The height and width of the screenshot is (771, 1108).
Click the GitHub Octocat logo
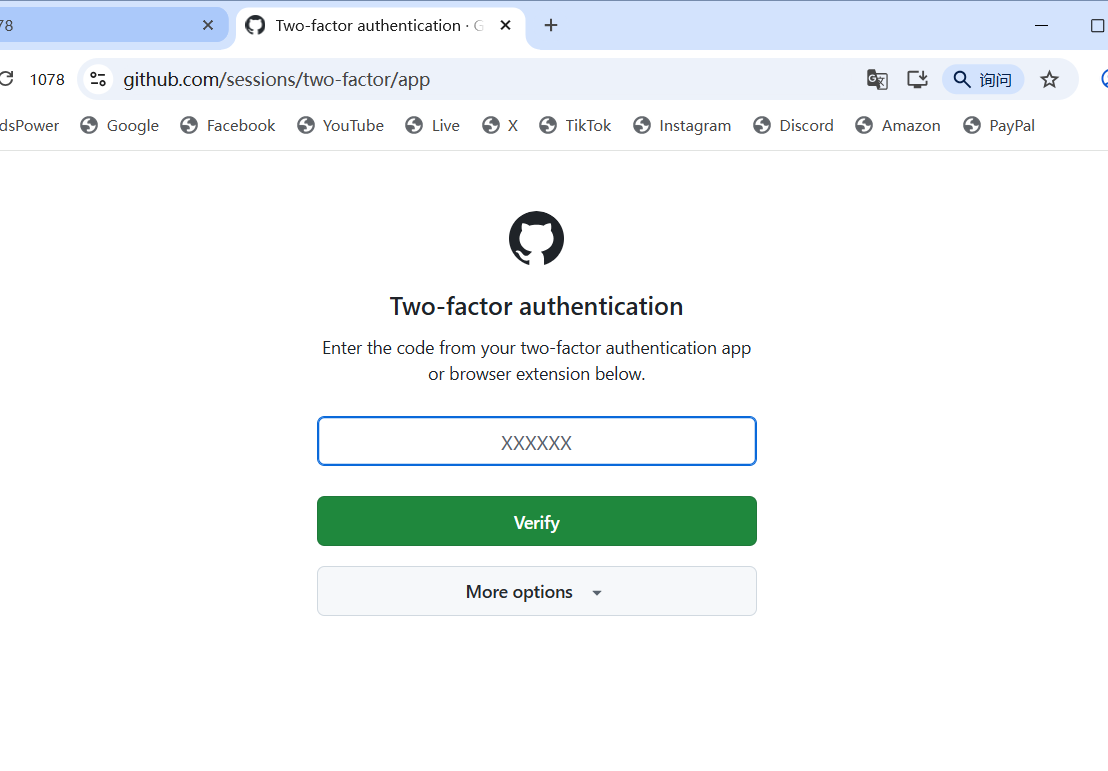[536, 238]
